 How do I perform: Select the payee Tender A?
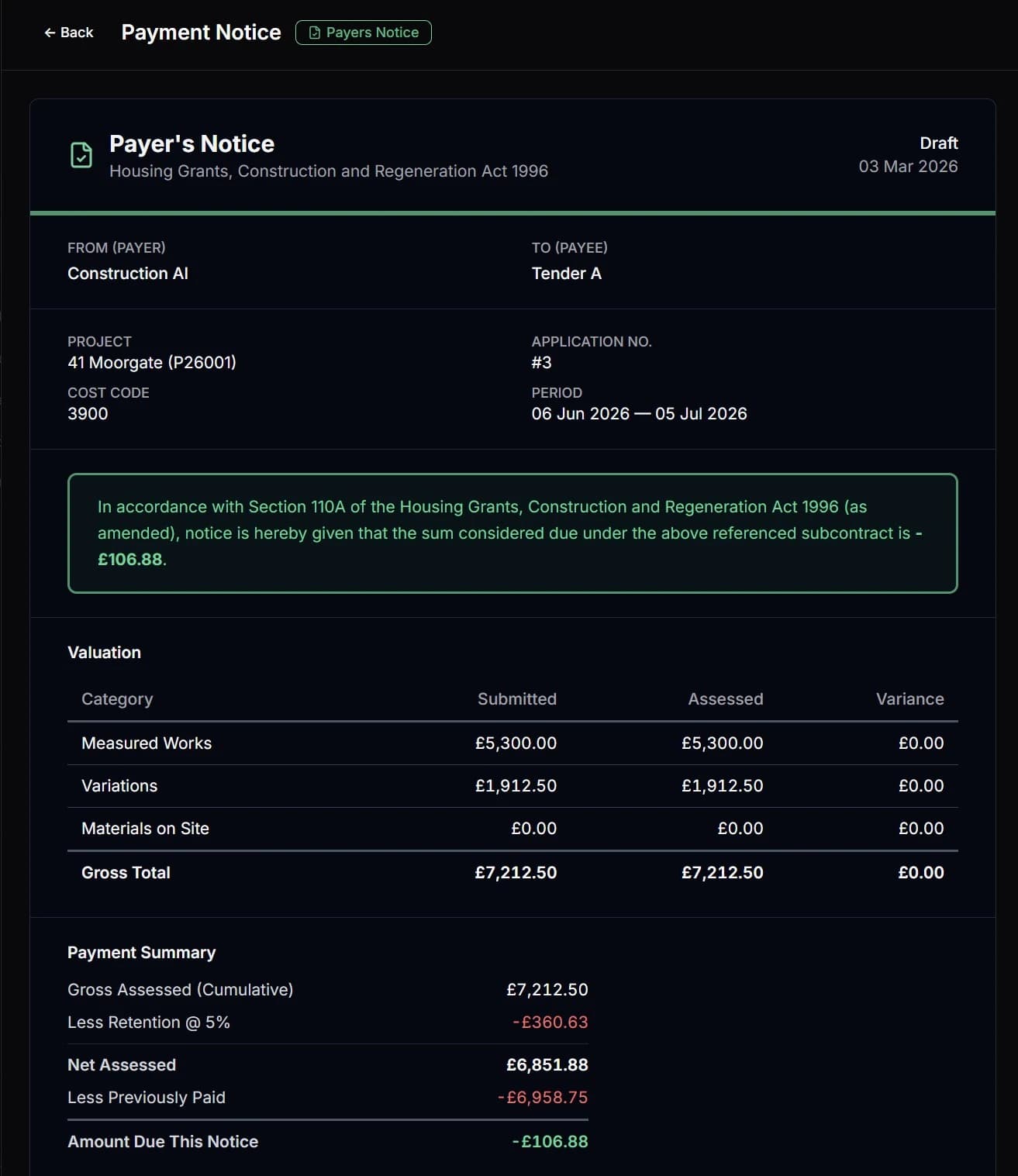(567, 273)
